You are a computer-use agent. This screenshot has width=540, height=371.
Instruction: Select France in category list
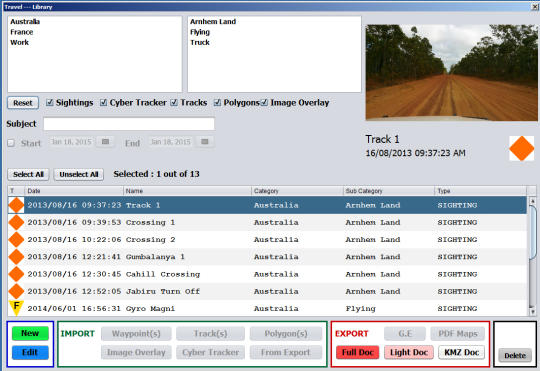22,32
